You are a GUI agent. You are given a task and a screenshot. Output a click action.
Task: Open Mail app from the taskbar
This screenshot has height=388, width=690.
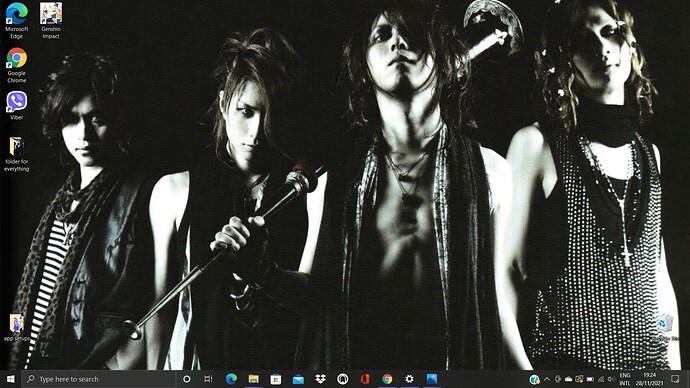pyautogui.click(x=298, y=379)
